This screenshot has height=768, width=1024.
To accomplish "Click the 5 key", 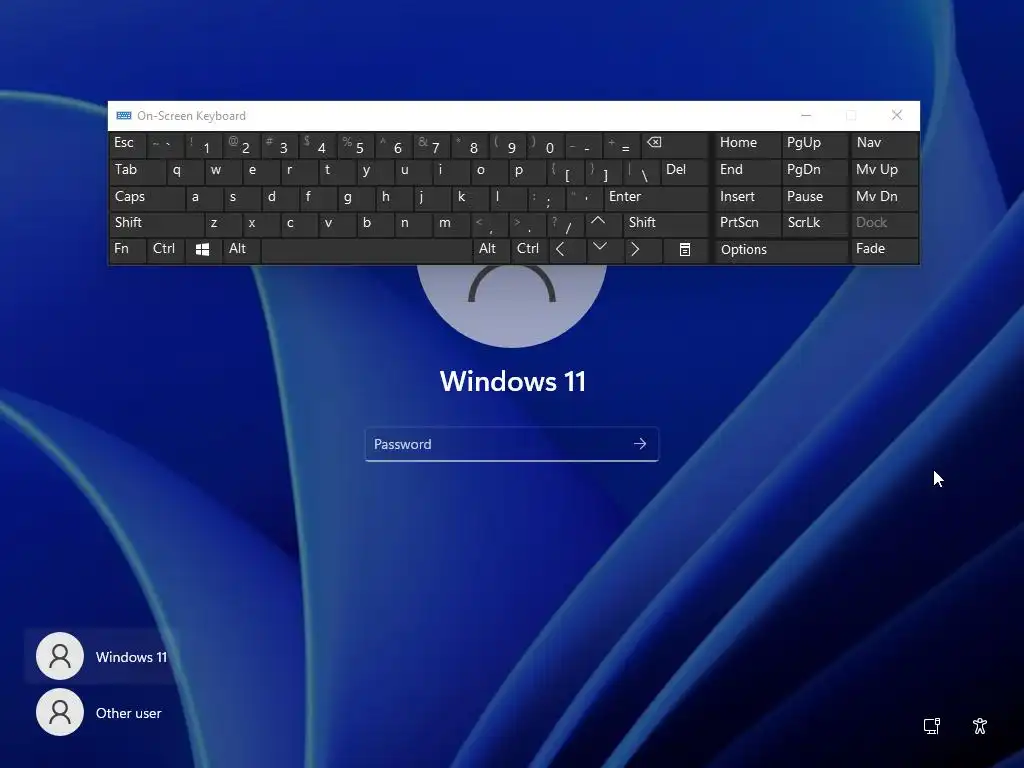I will [x=356, y=145].
